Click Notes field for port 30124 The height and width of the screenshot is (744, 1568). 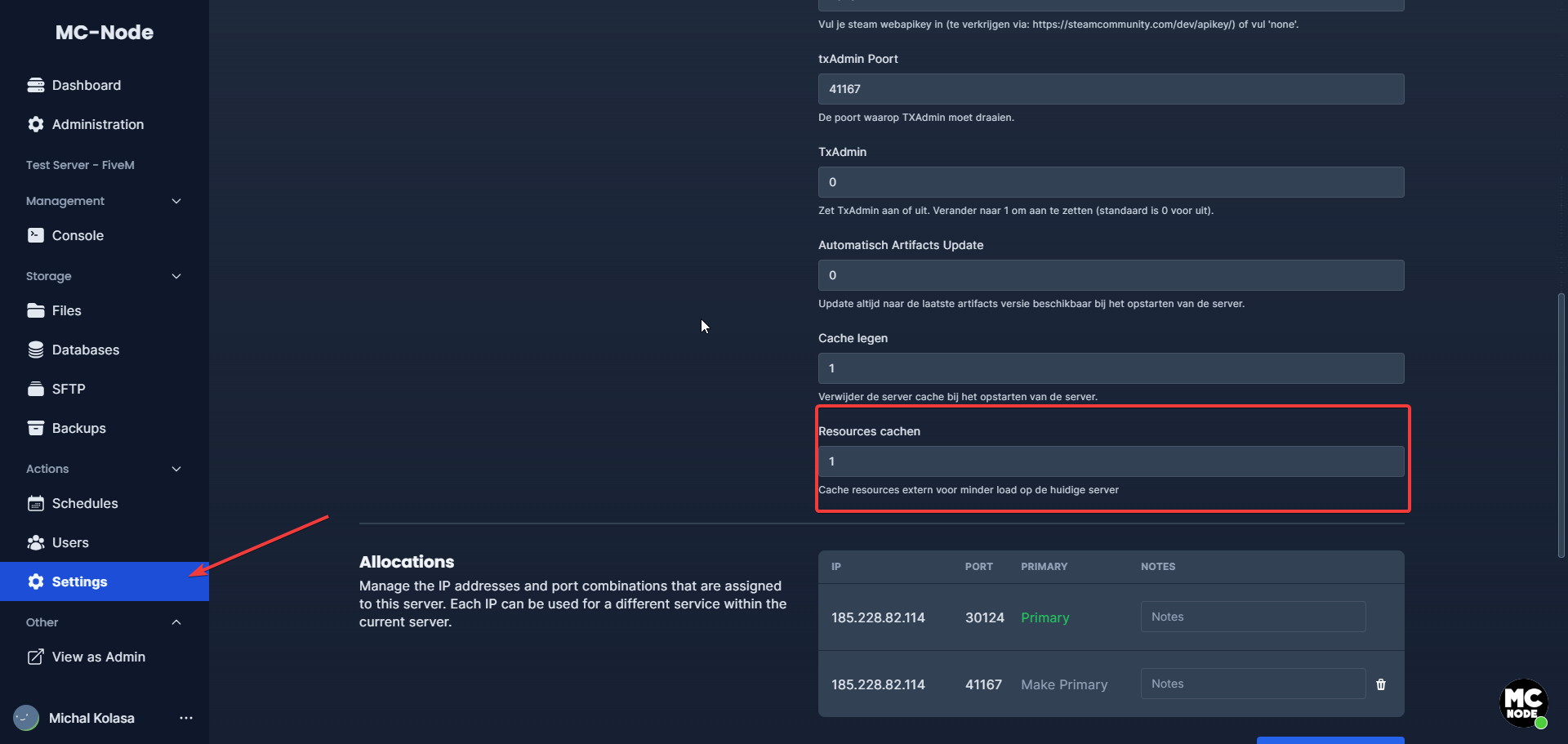pyautogui.click(x=1253, y=617)
